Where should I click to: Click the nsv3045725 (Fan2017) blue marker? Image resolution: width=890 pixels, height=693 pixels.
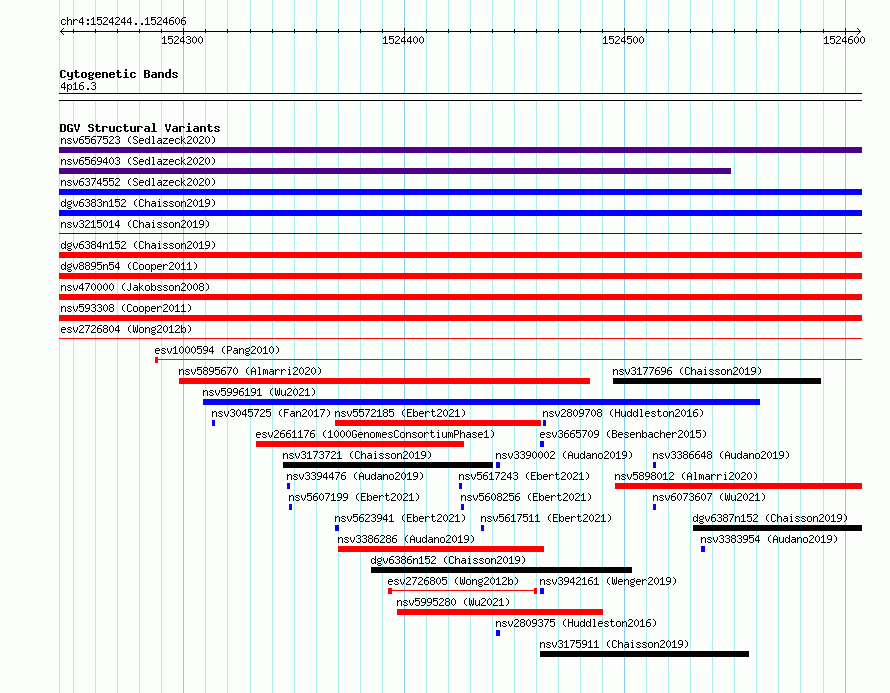click(213, 423)
